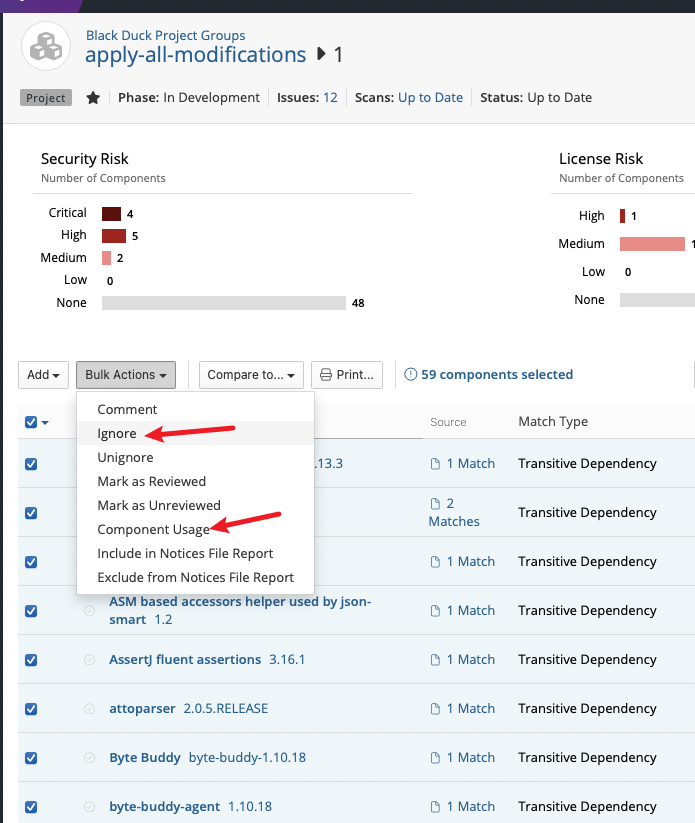695x823 pixels.
Task: Click the None security risk bar
Action: [224, 303]
